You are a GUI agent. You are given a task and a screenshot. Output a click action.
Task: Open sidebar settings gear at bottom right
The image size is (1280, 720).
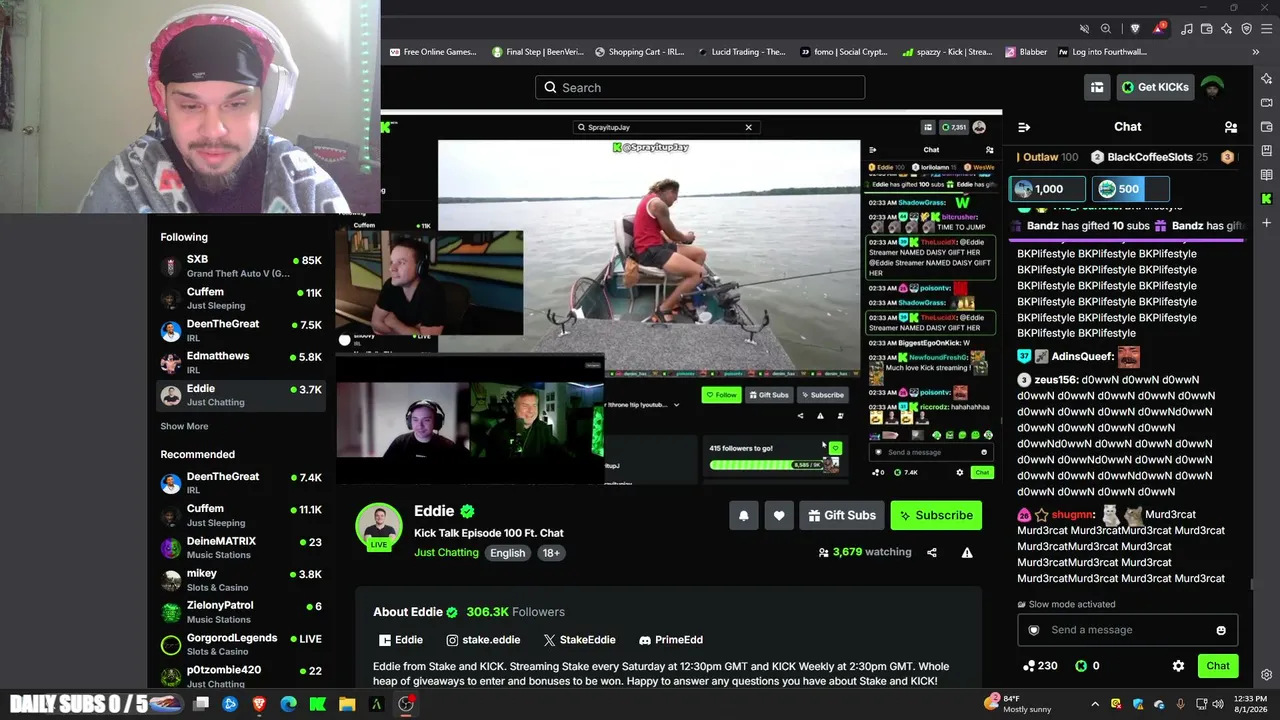(x=1267, y=675)
